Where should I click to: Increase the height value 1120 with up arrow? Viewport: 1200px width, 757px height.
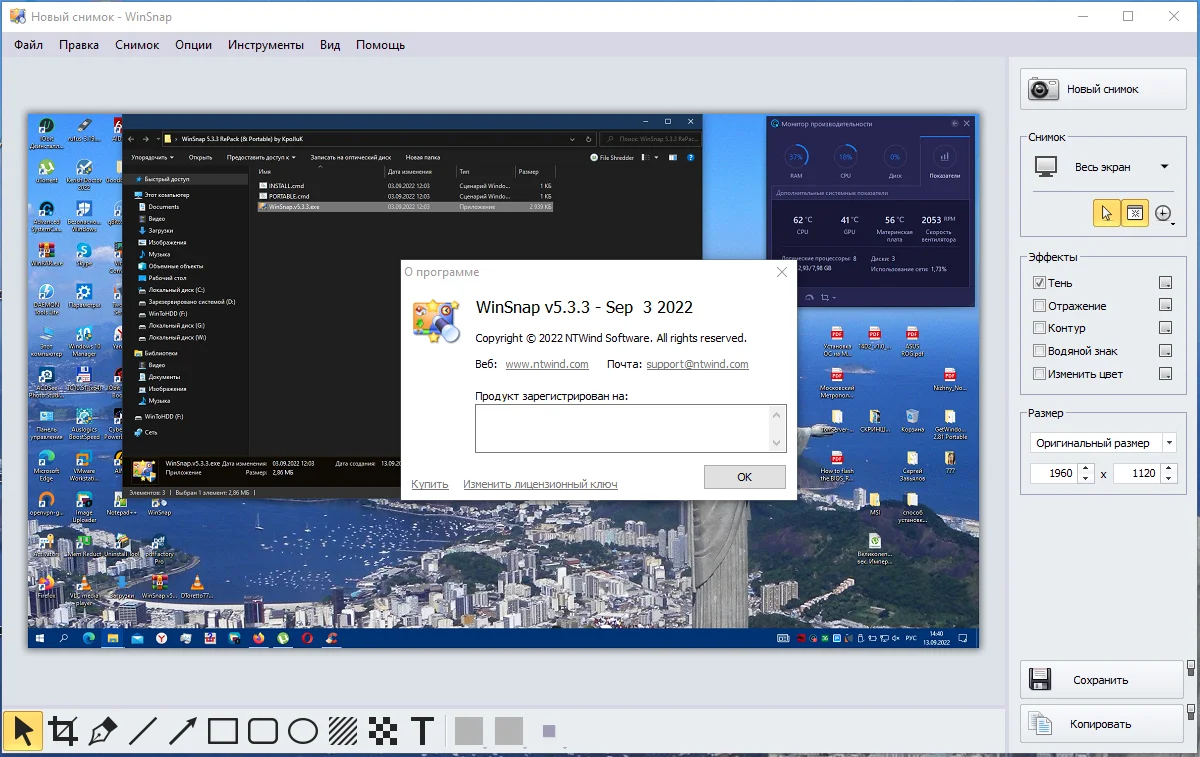(1169, 468)
